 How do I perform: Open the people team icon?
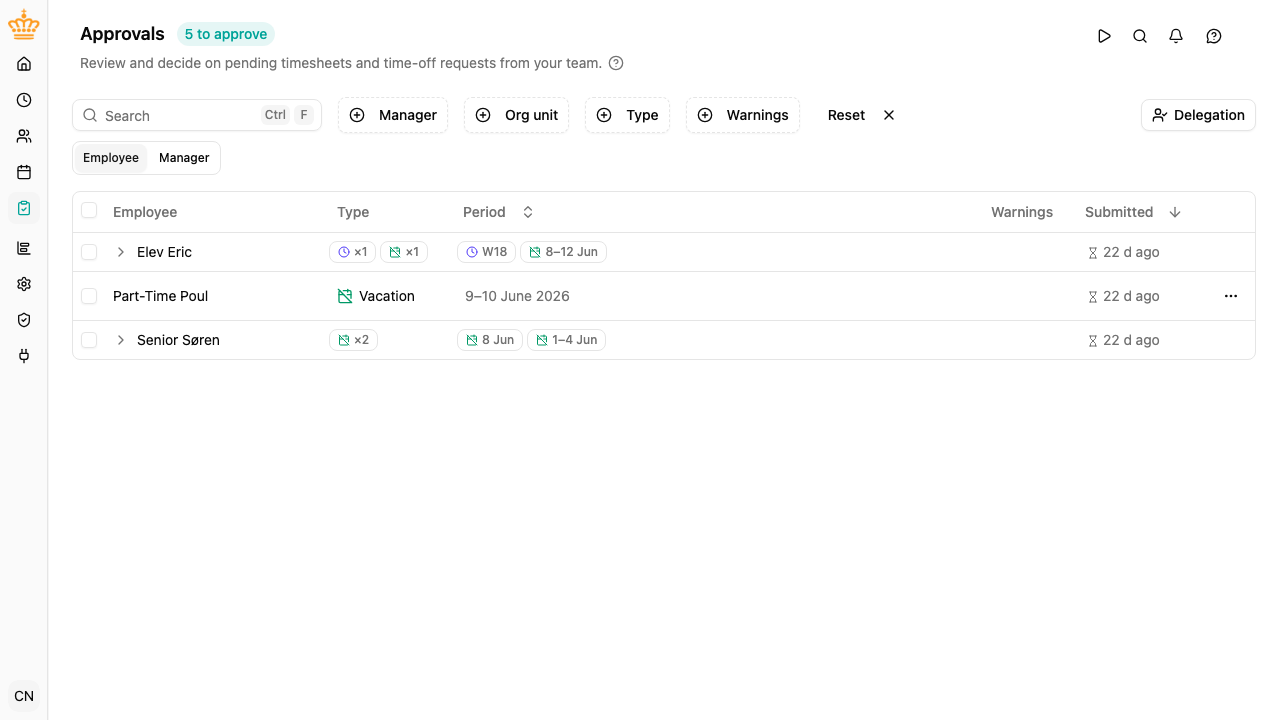24,136
